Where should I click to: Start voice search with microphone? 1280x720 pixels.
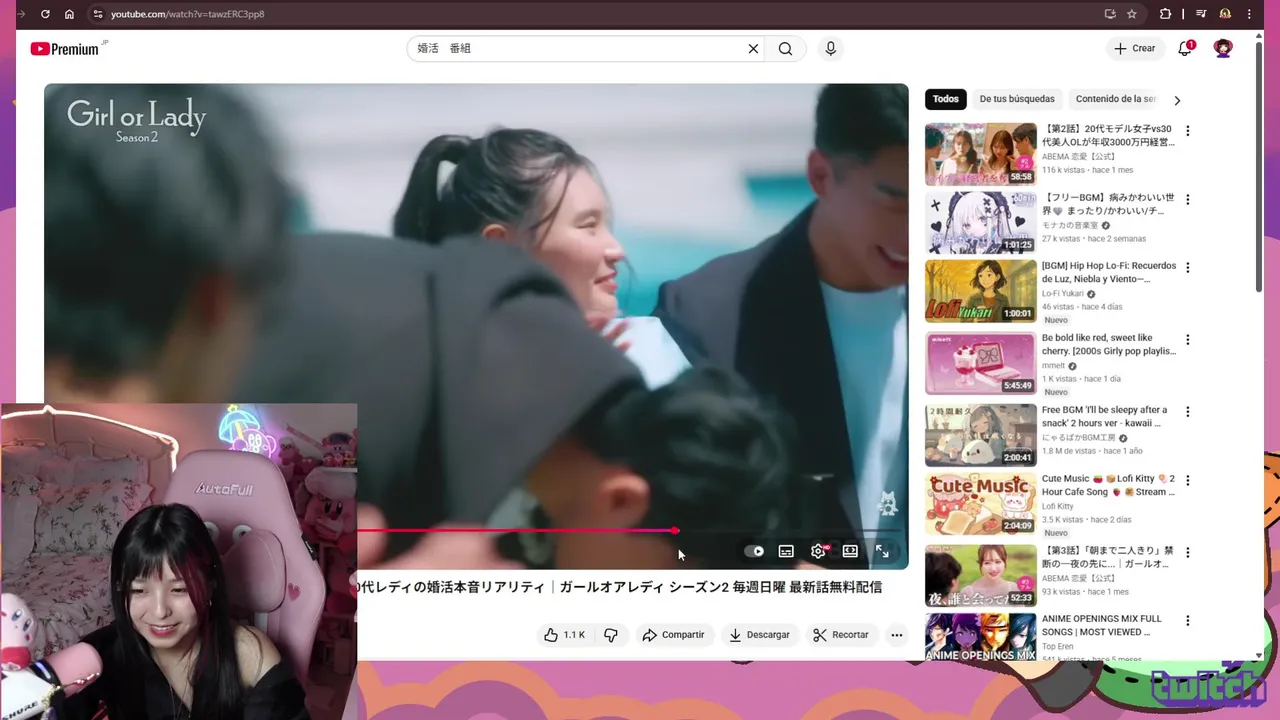830,49
